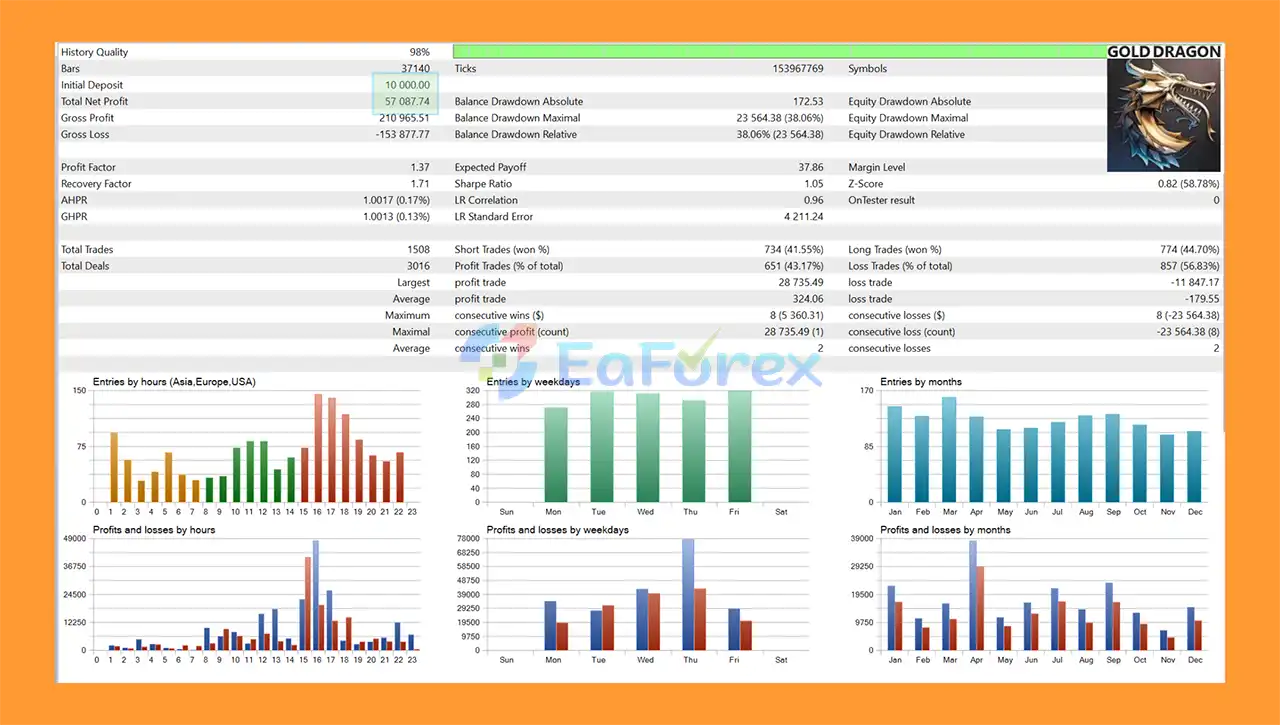
Task: Open the Gold Dragon emblem image
Action: 1164,115
